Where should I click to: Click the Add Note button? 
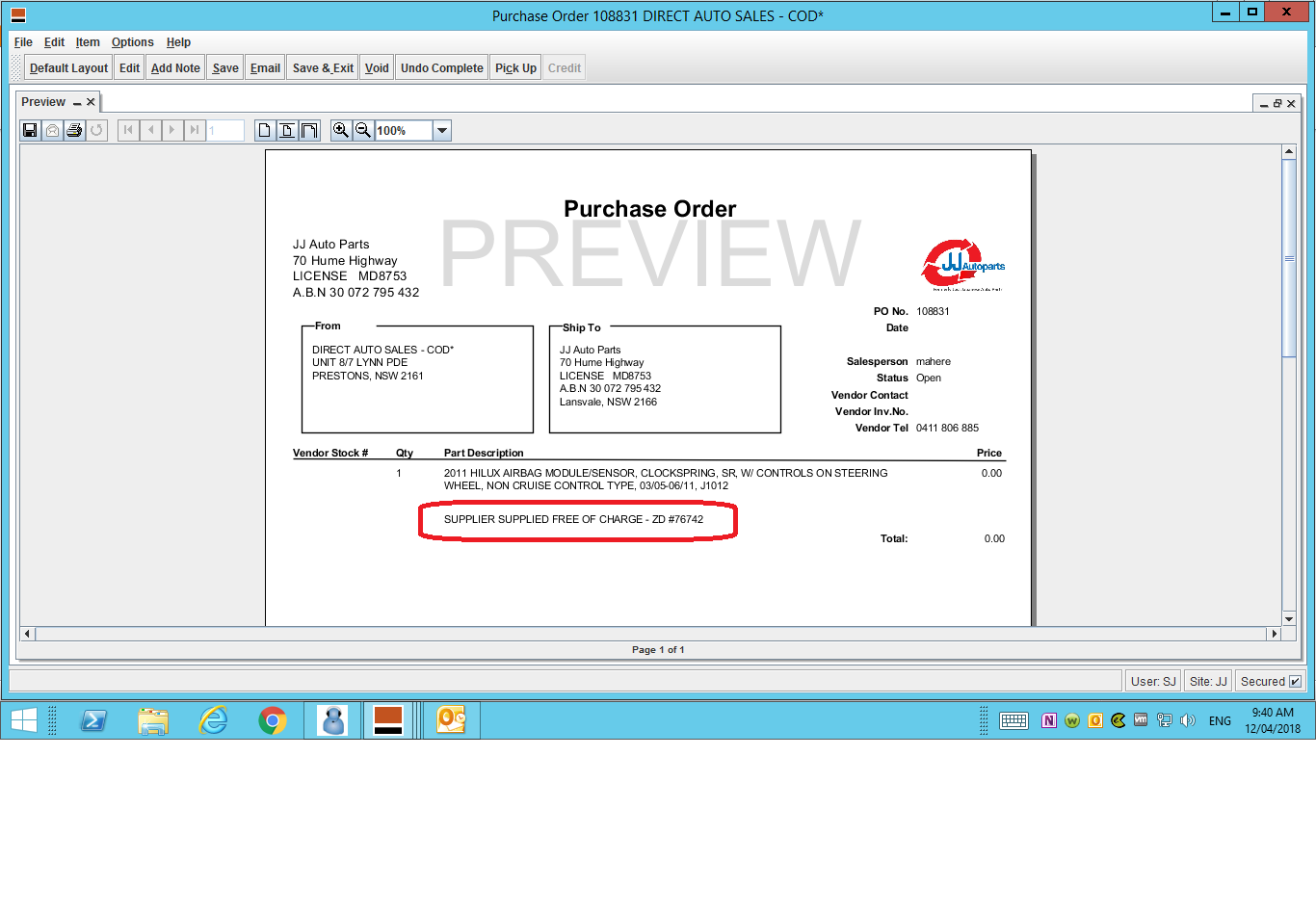coord(175,67)
